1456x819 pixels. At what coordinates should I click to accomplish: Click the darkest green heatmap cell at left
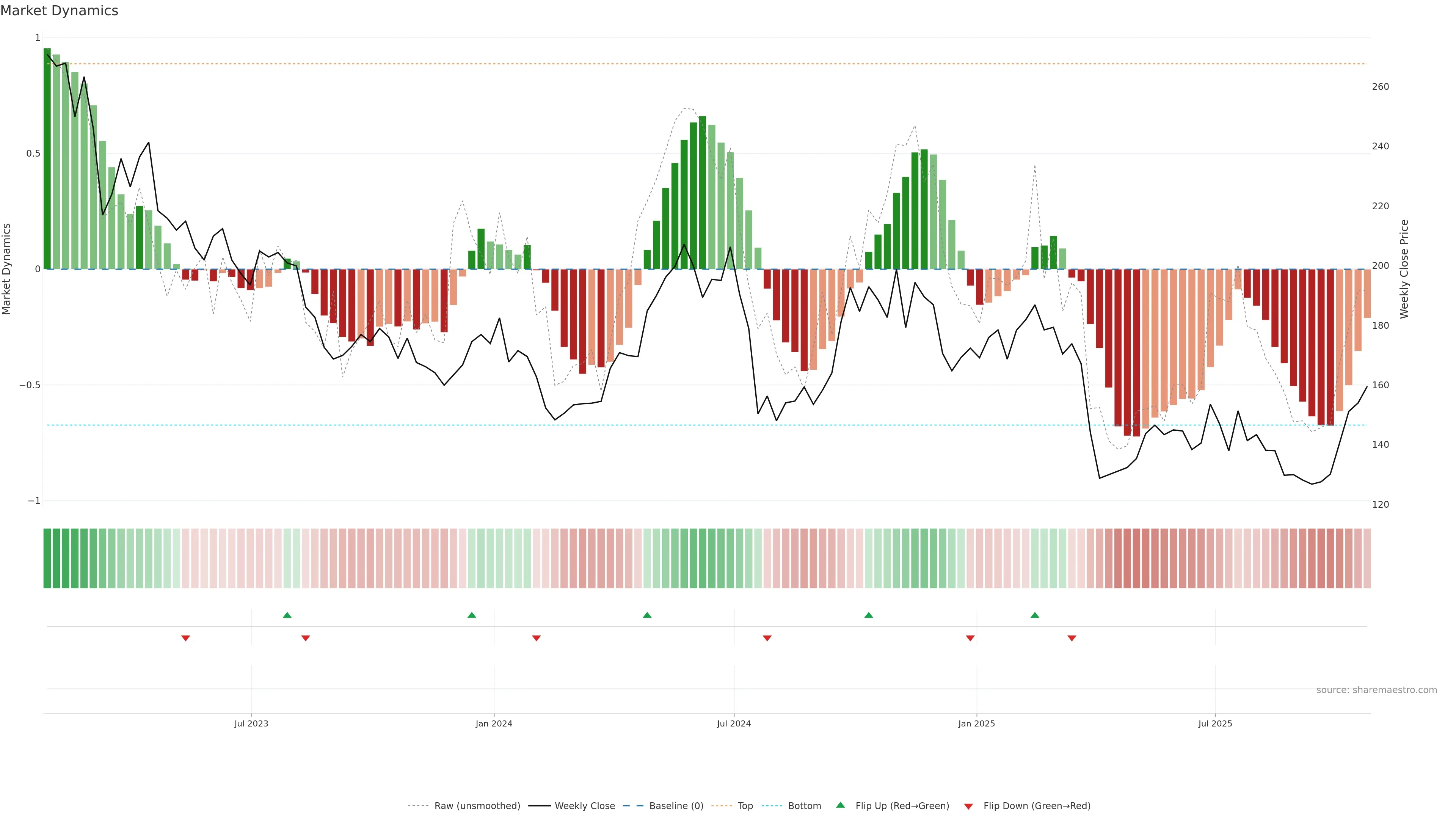pyautogui.click(x=47, y=559)
